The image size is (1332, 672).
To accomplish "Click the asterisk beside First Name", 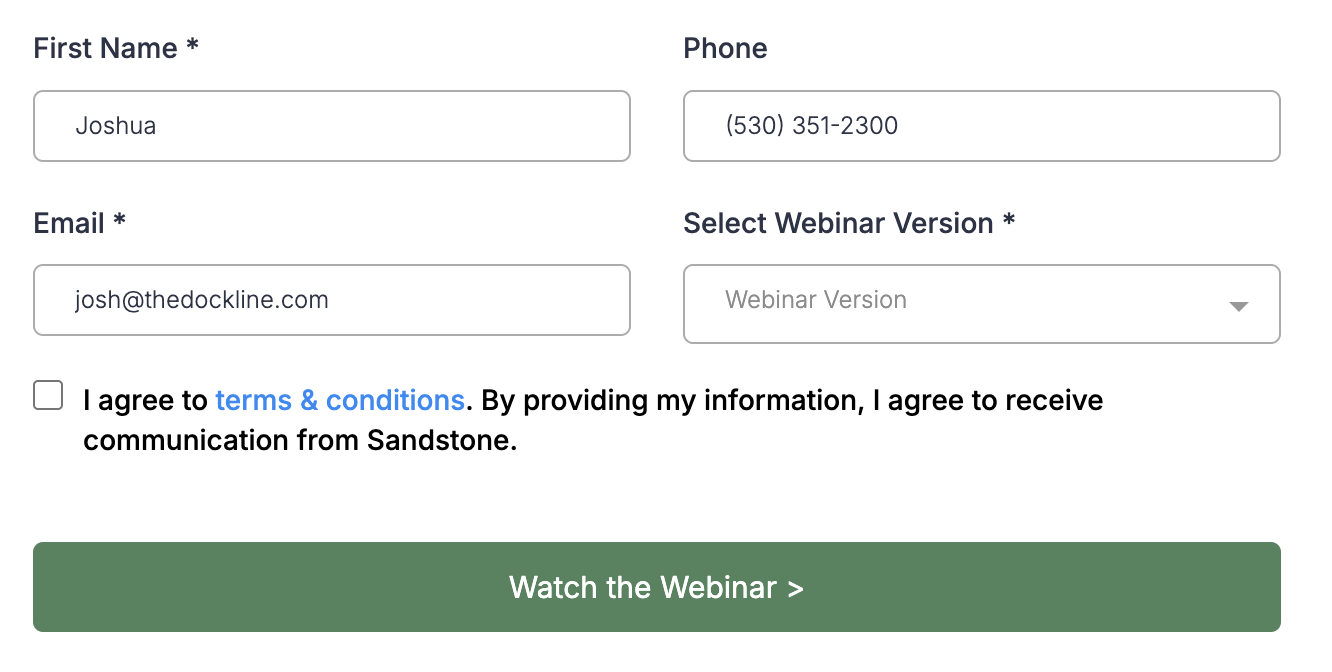I will (192, 46).
